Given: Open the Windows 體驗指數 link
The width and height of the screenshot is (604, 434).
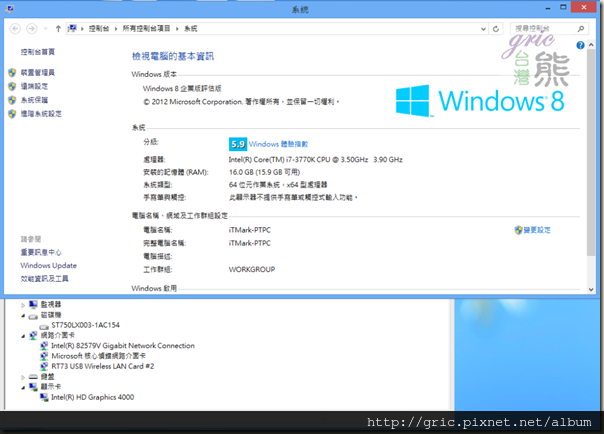Looking at the screenshot, I should (x=279, y=144).
